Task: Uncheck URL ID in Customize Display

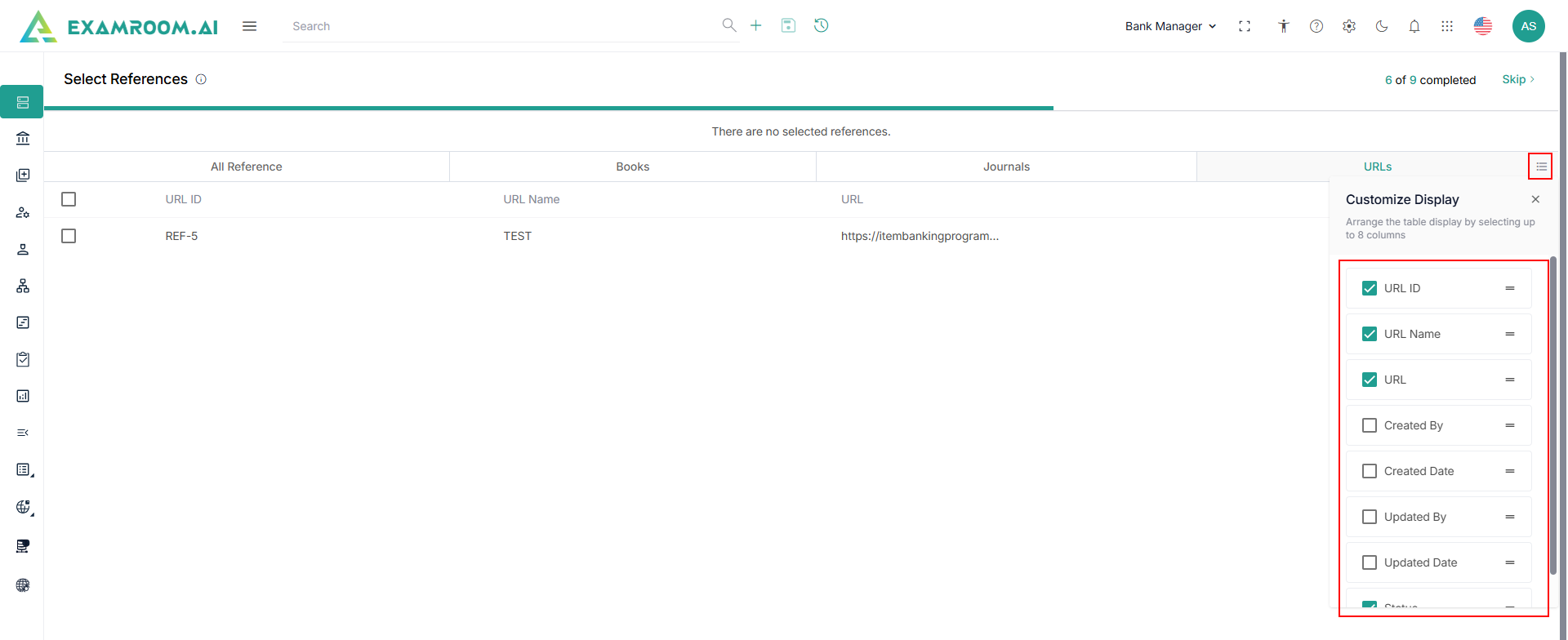Action: (1370, 288)
